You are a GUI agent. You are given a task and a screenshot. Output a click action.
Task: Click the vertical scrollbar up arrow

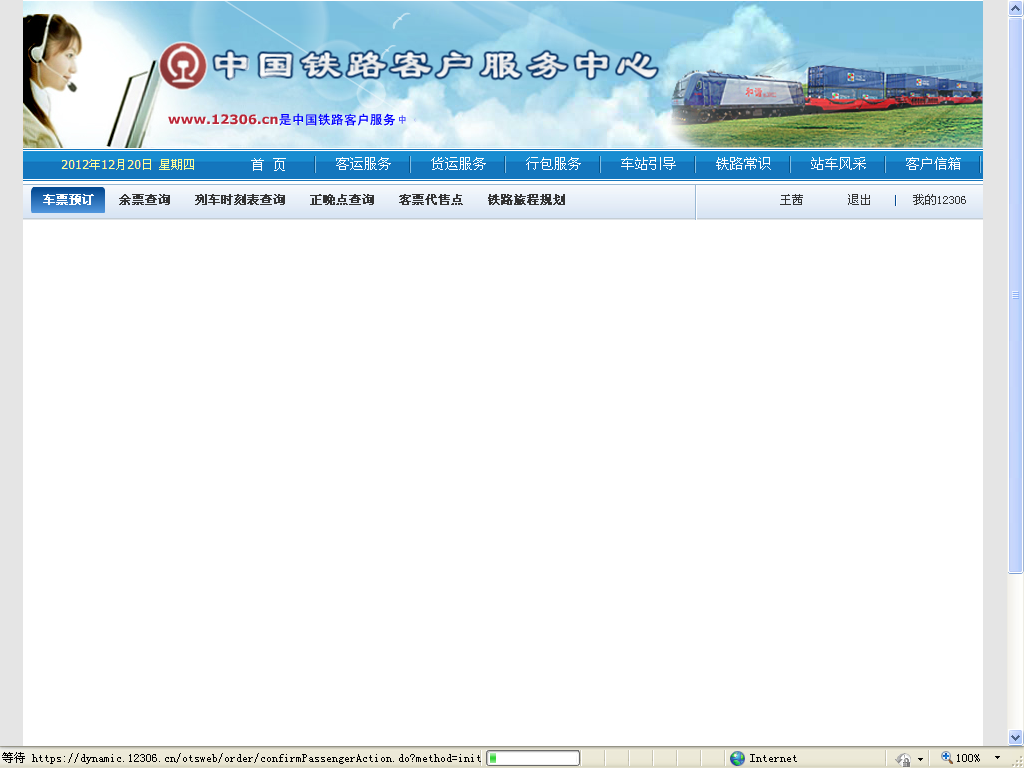click(x=1016, y=8)
